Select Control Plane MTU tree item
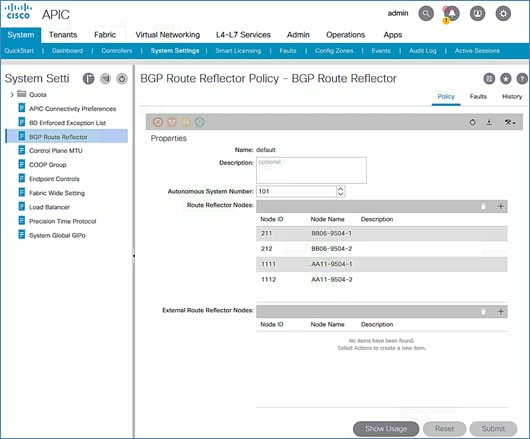This screenshot has height=439, width=530. click(x=55, y=151)
